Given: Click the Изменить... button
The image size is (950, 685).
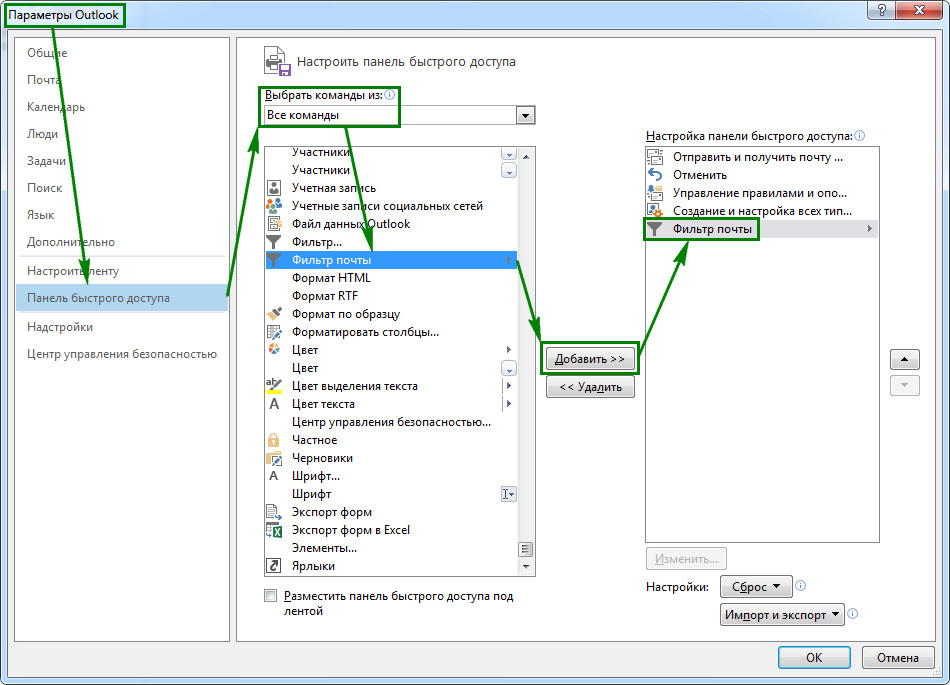Looking at the screenshot, I should [686, 559].
